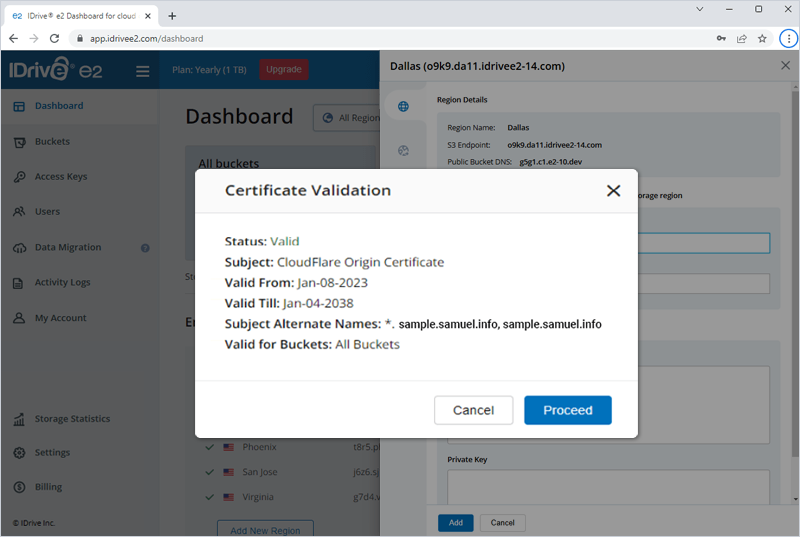
Task: Open Activity Logs in the sidebar
Action: click(62, 282)
